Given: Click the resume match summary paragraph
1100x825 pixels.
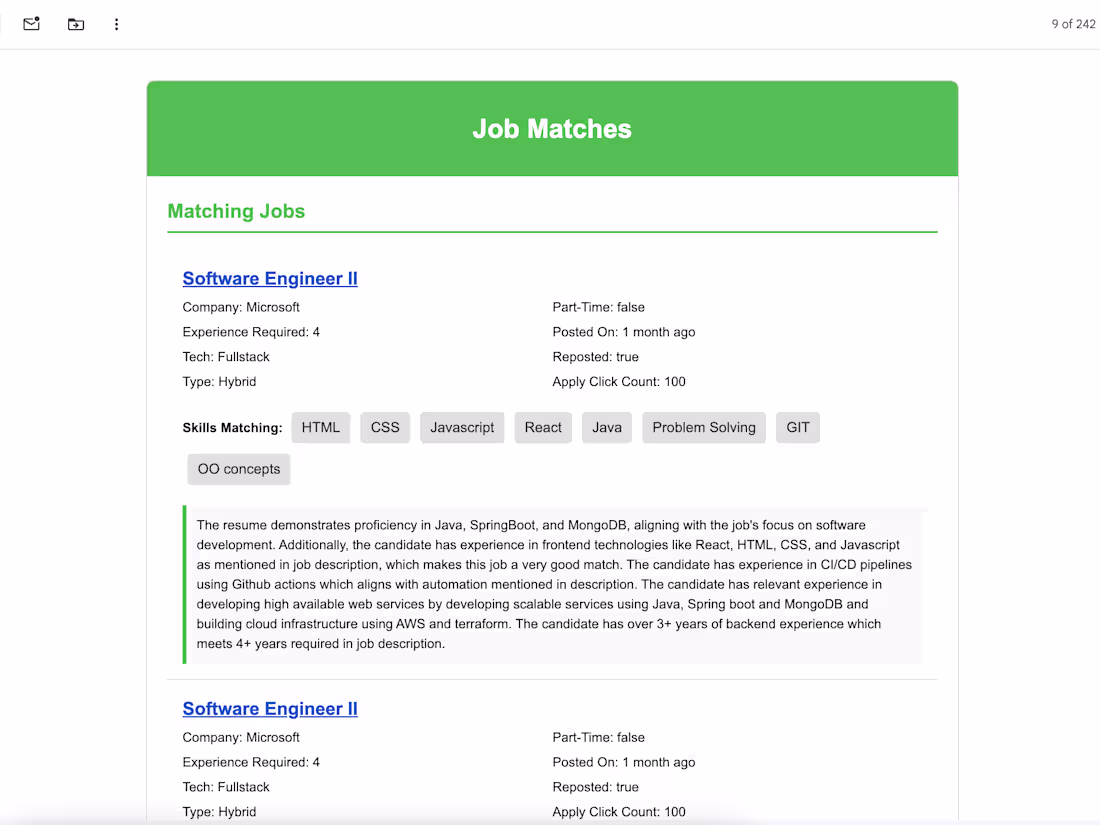Looking at the screenshot, I should point(554,584).
